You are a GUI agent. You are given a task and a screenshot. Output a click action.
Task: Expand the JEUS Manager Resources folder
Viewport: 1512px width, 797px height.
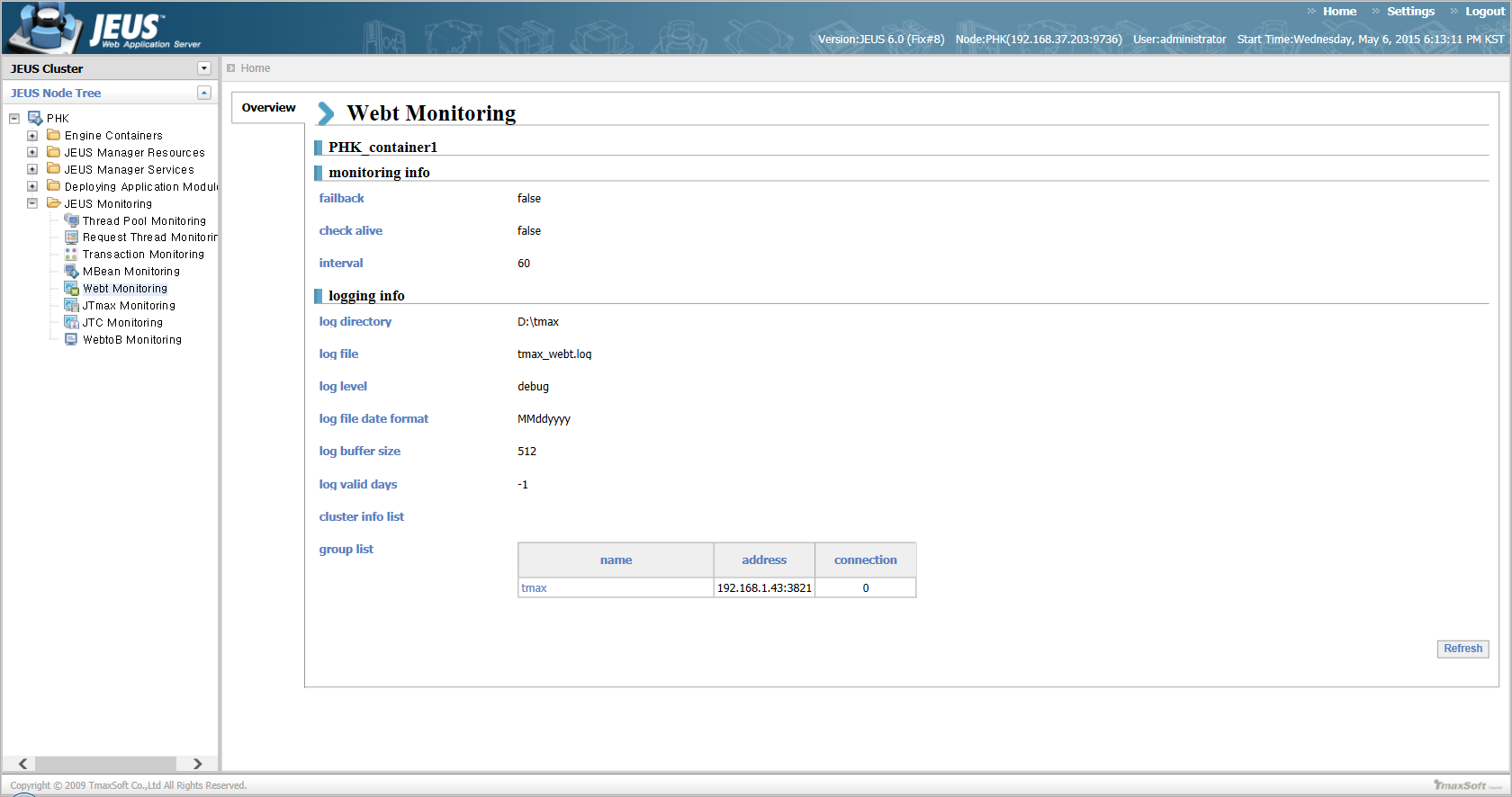pyautogui.click(x=32, y=153)
